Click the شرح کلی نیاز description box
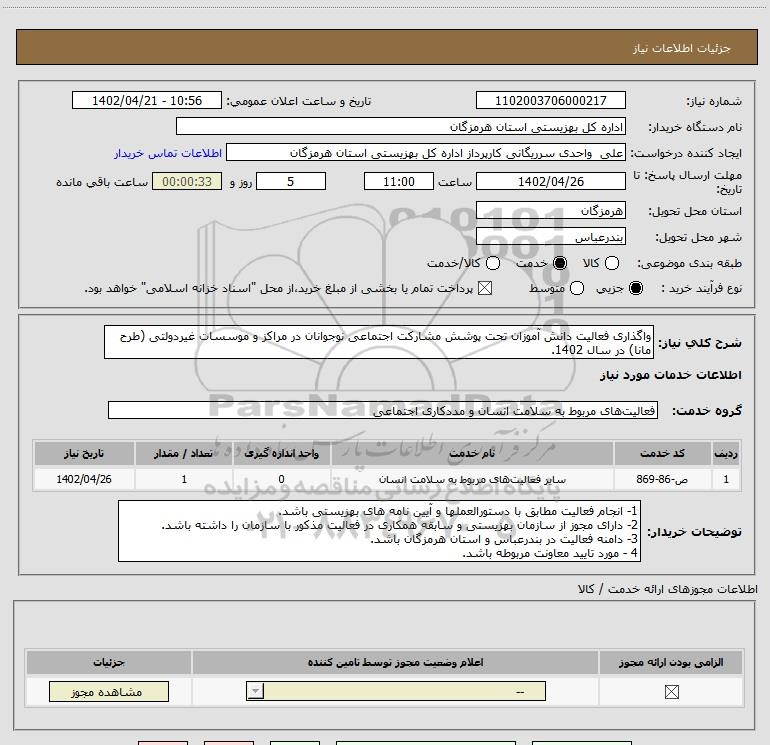 (379, 342)
